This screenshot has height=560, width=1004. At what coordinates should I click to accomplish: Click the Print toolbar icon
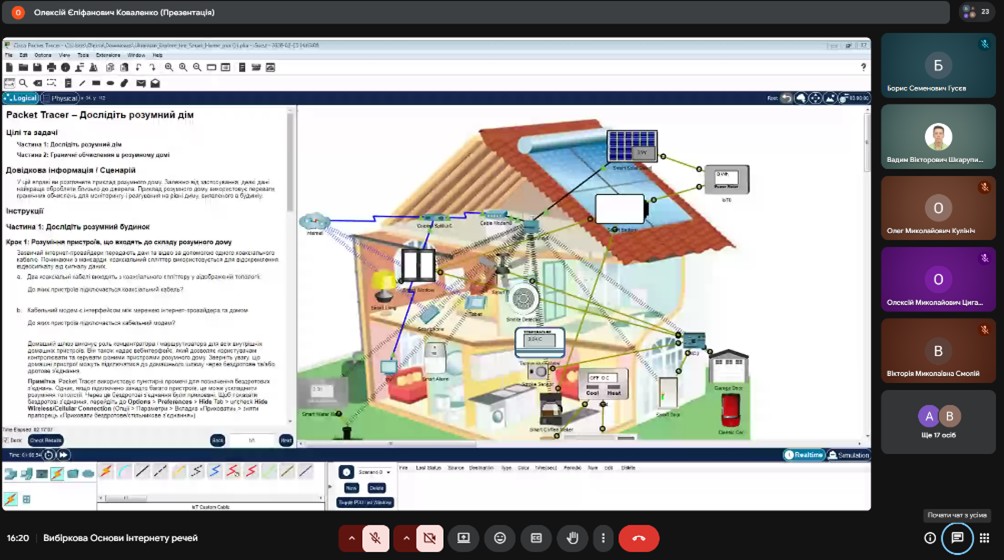point(51,67)
